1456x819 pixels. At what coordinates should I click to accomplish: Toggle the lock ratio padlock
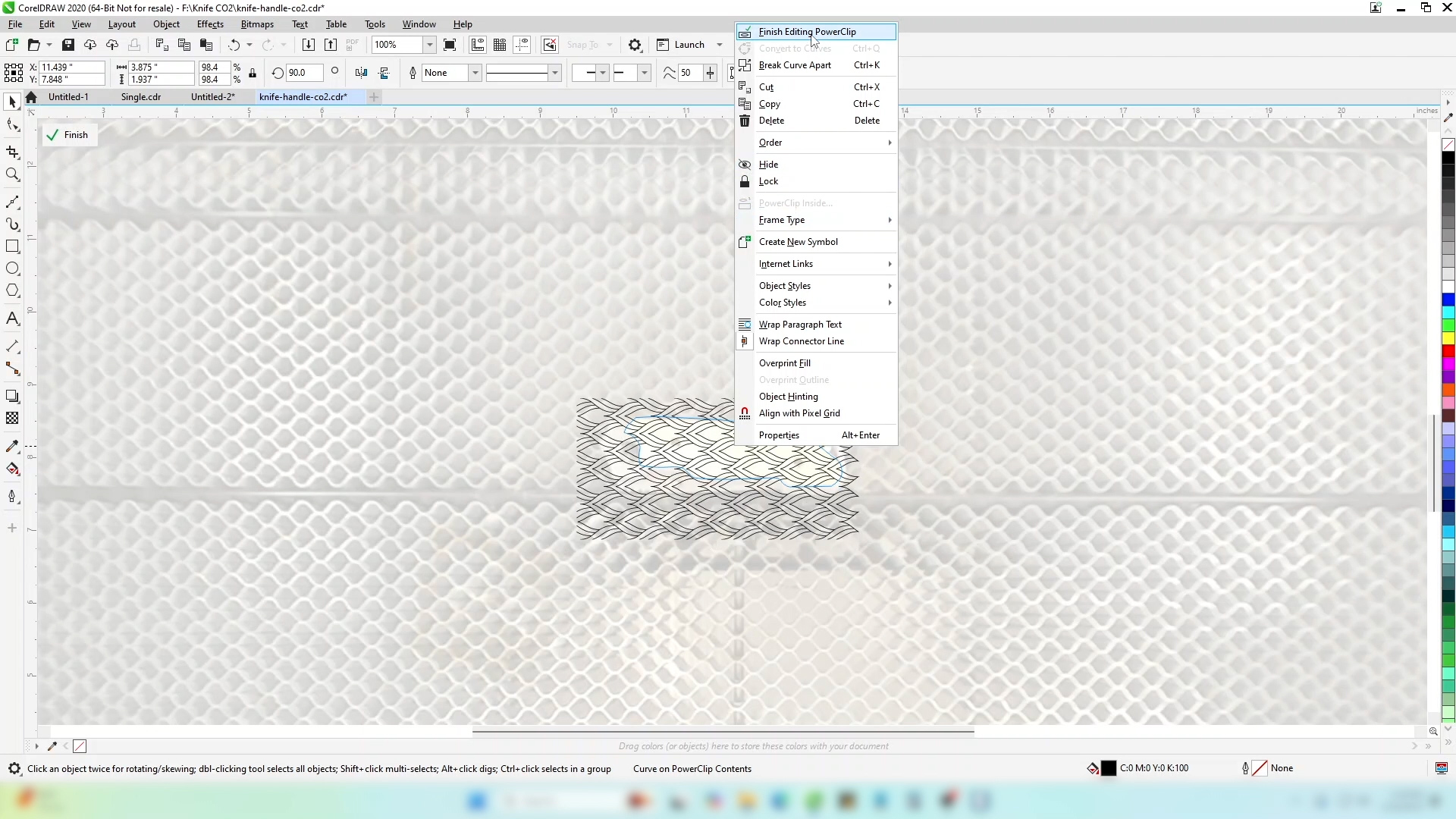pos(253,74)
